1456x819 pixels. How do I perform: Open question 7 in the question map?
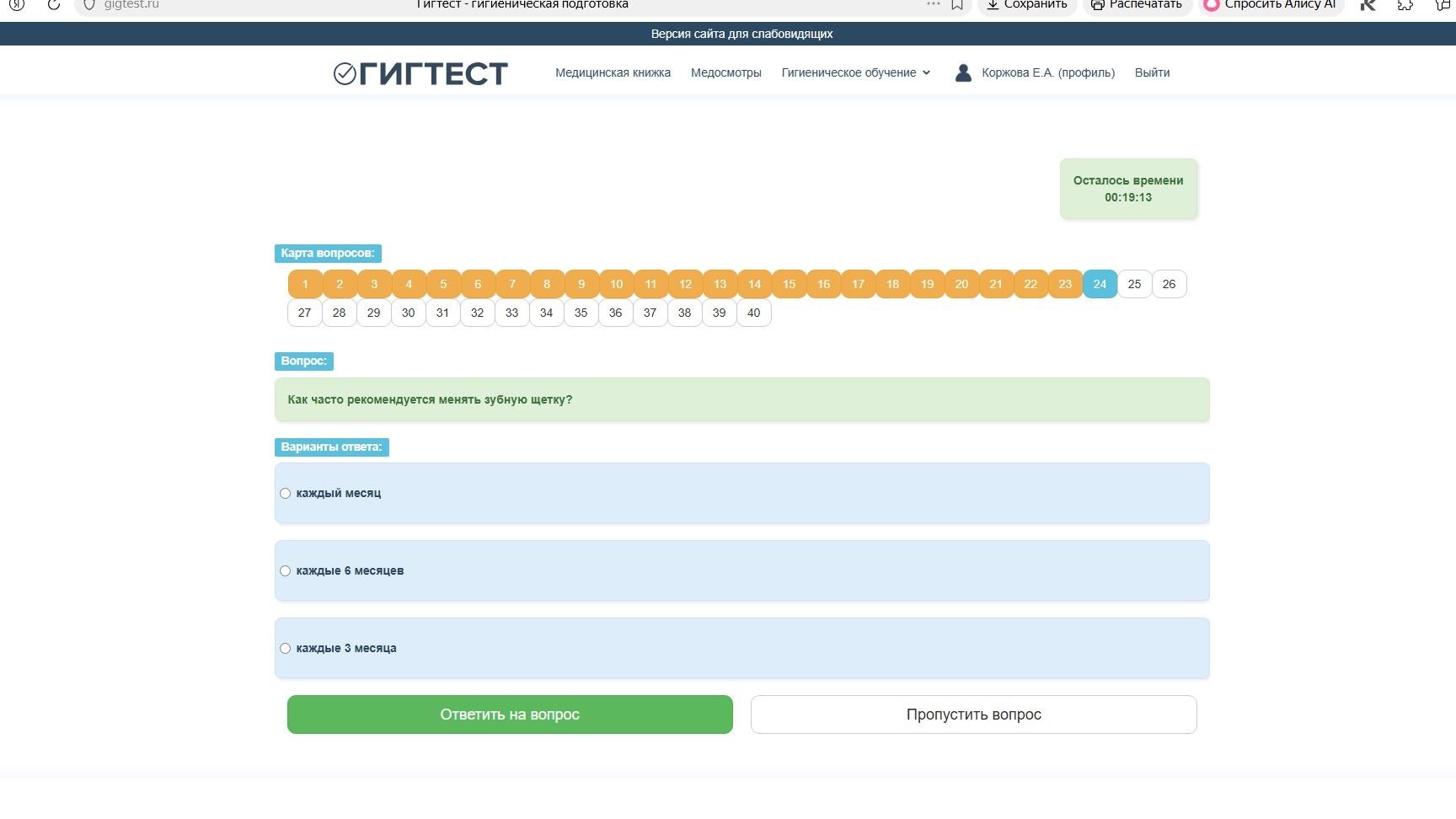(x=512, y=284)
